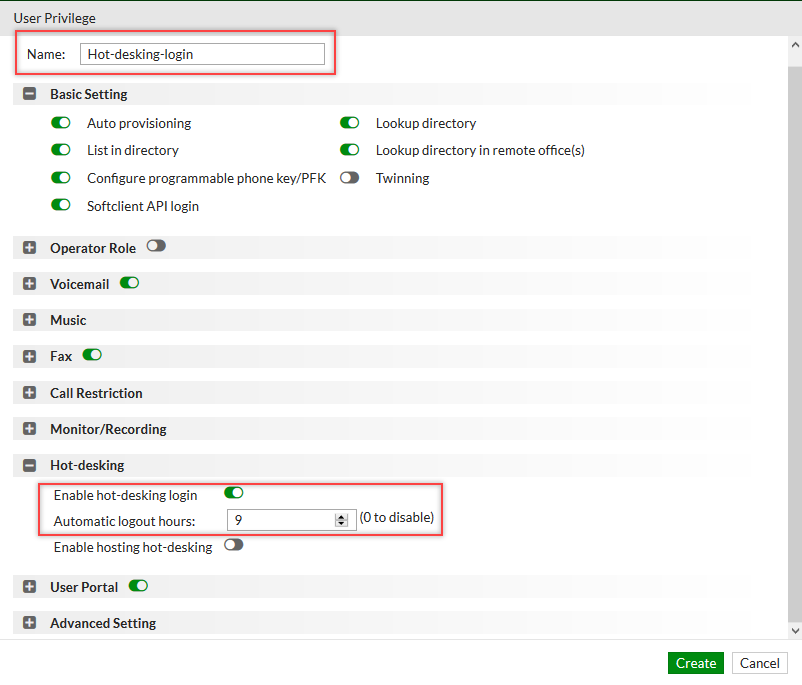Turn off the Fax toggle

coord(91,355)
